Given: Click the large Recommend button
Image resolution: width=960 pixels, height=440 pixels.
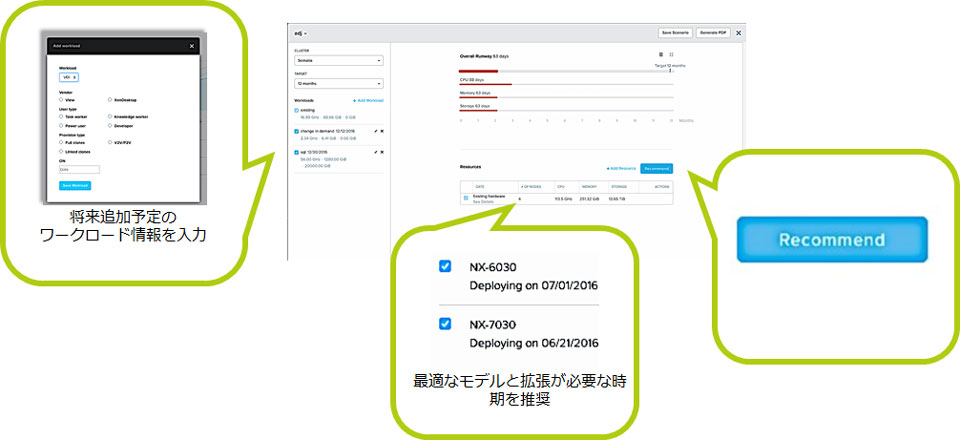Looking at the screenshot, I should (831, 240).
